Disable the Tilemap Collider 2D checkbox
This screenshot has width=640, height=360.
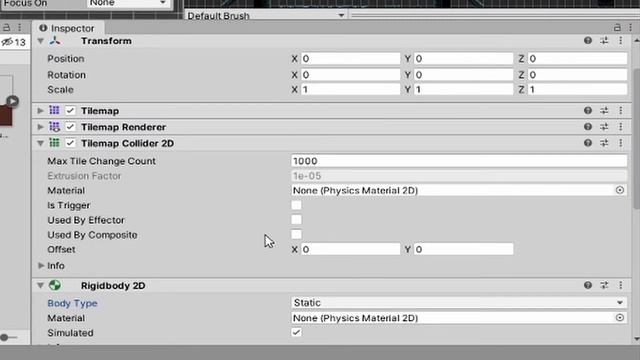(70, 143)
